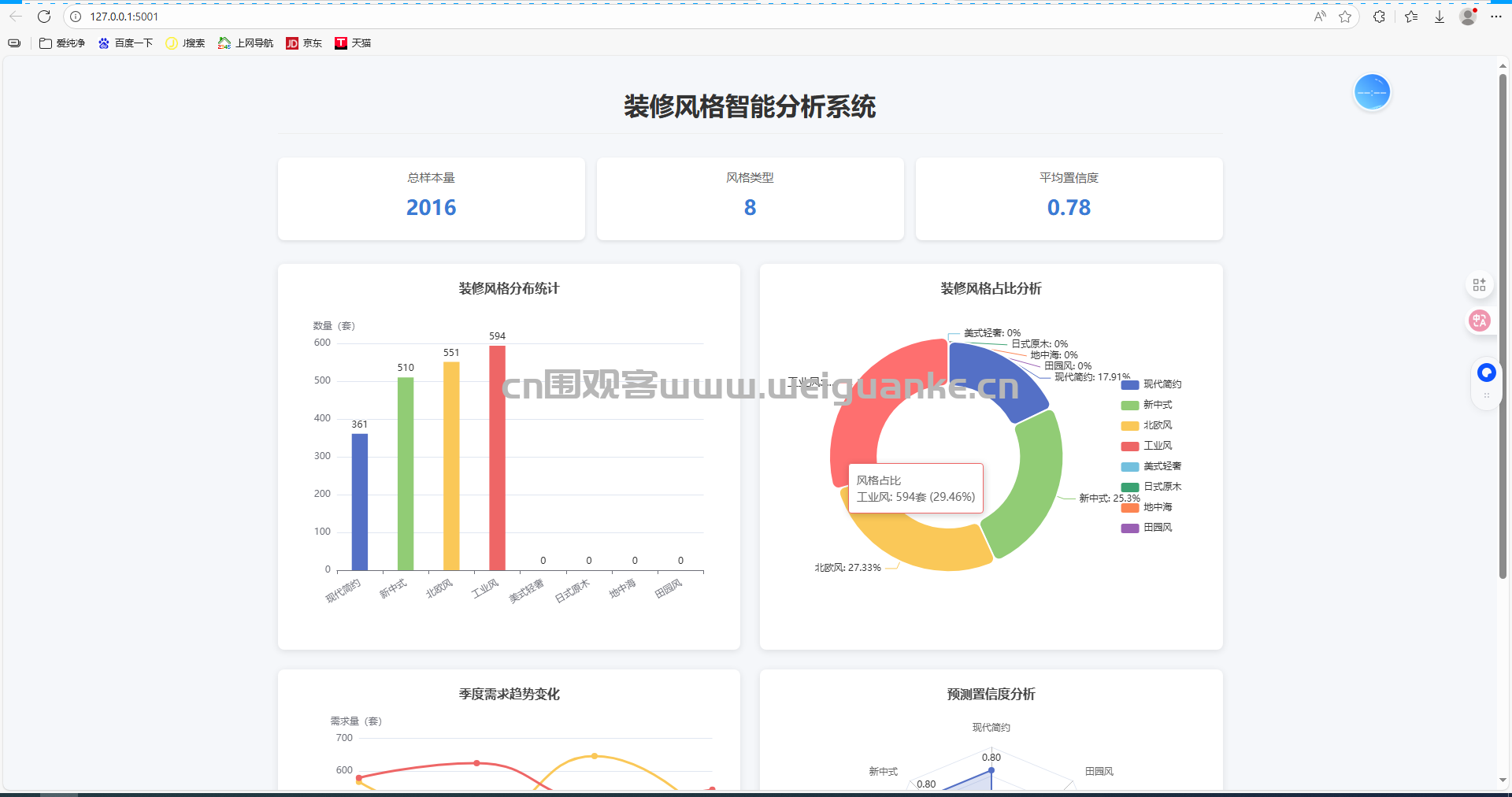This screenshot has width=1512, height=797.
Task: Open the browser extensions puzzle icon
Action: coord(1379,17)
